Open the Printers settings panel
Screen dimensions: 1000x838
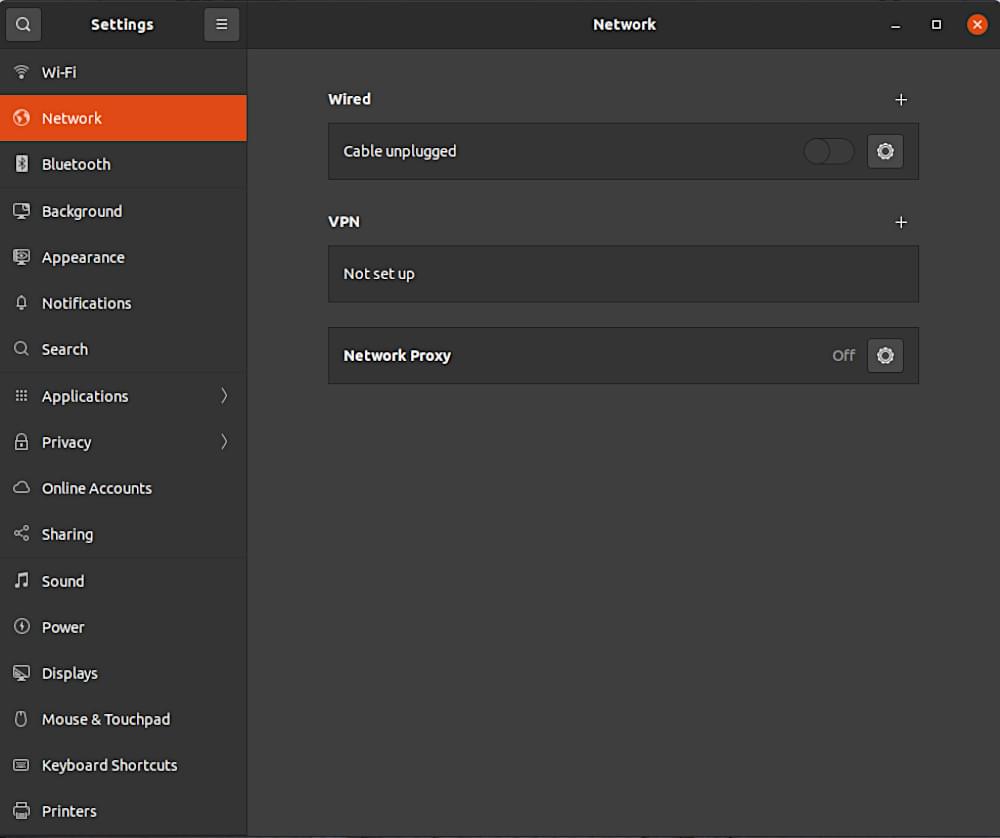pyautogui.click(x=68, y=811)
